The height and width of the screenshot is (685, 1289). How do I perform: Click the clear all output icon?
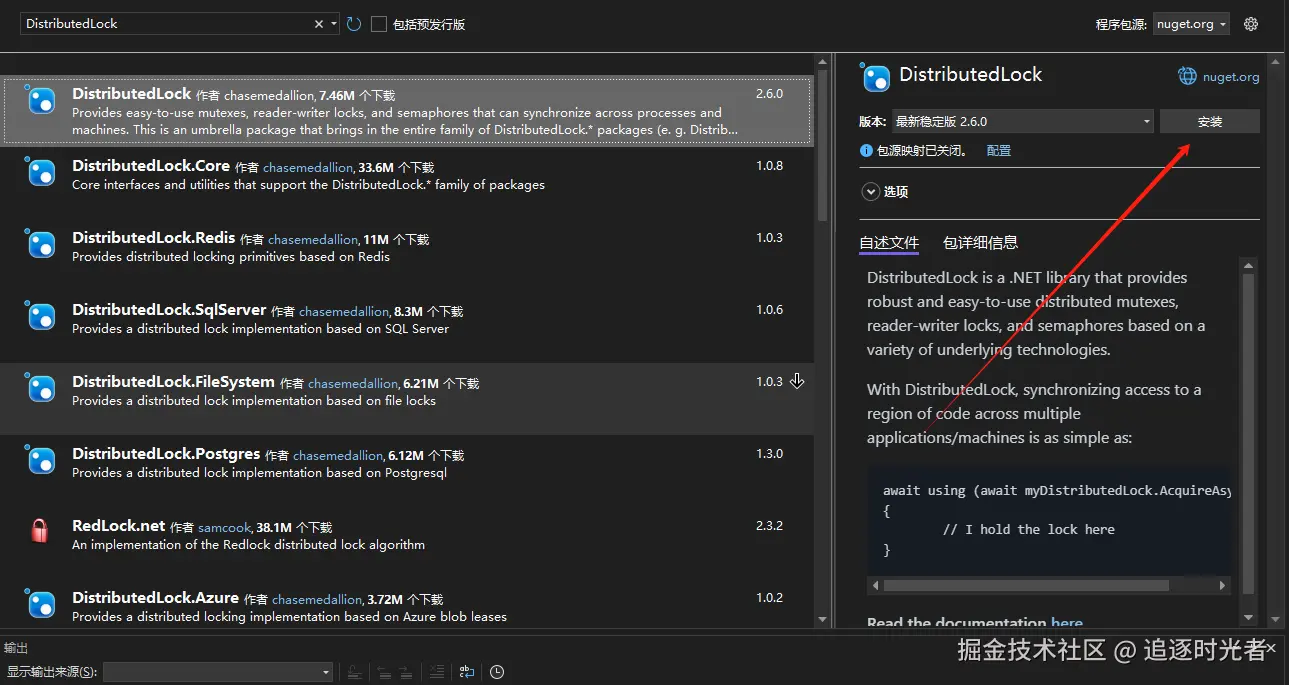coord(436,672)
